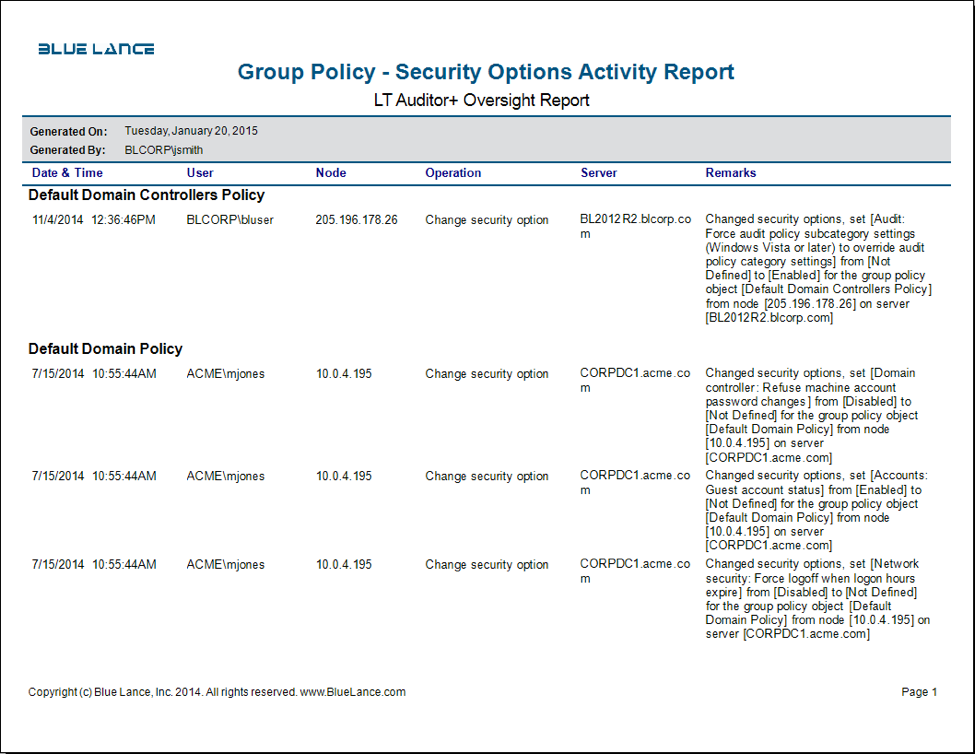Click node 10.0.4.195 in the Force logoff row
975x754 pixels.
click(x=344, y=565)
